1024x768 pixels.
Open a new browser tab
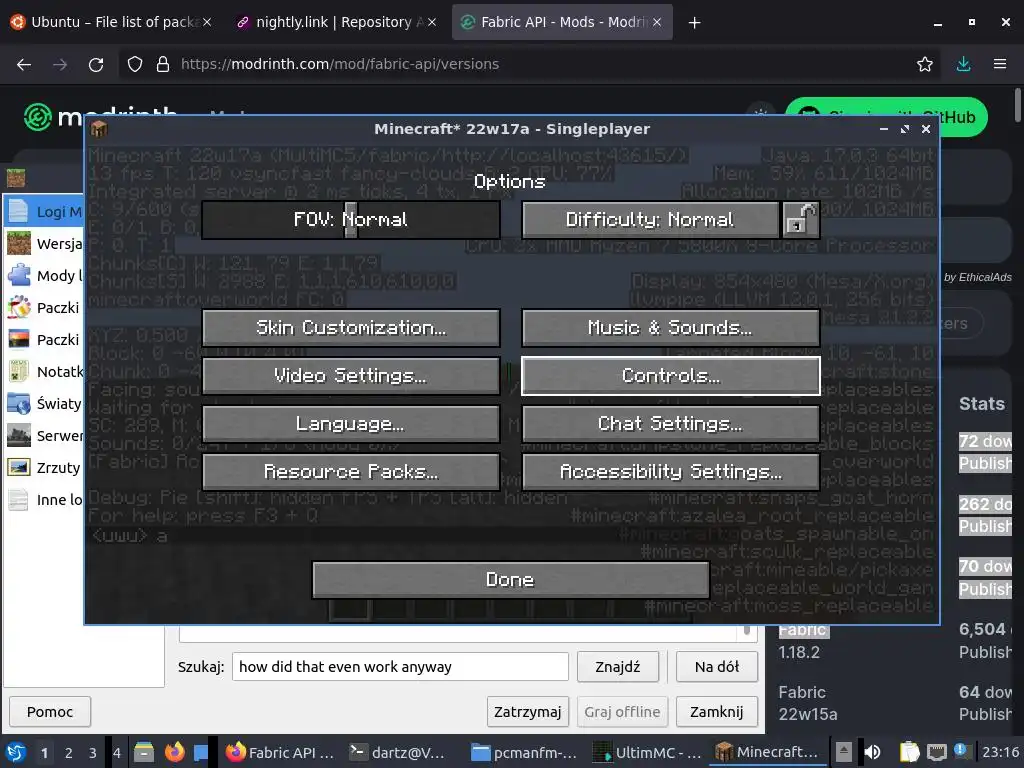pyautogui.click(x=694, y=23)
